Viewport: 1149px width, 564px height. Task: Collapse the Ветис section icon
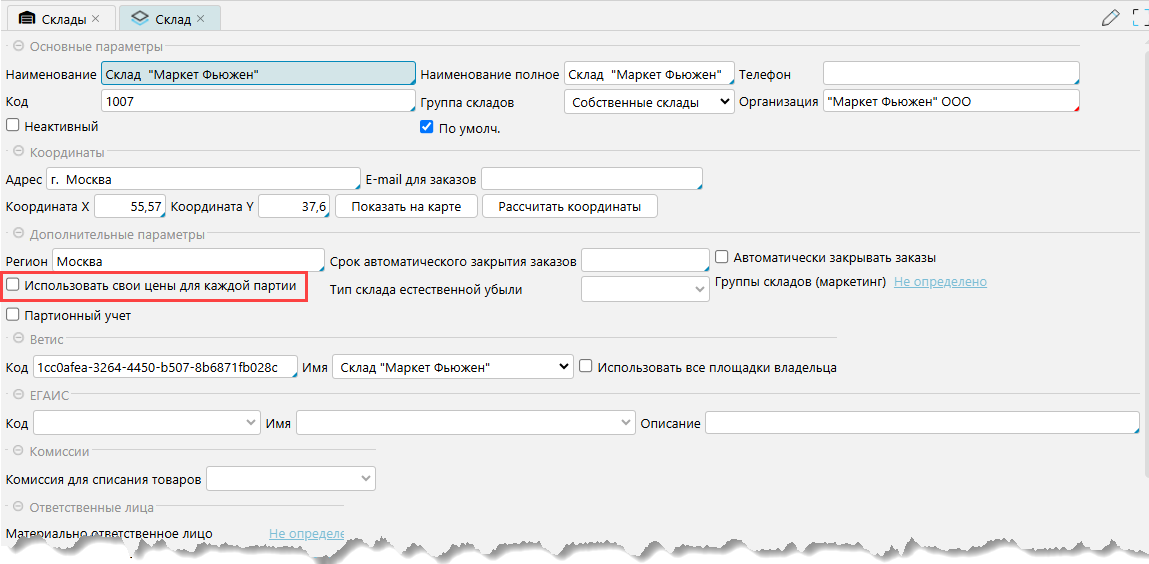18,340
